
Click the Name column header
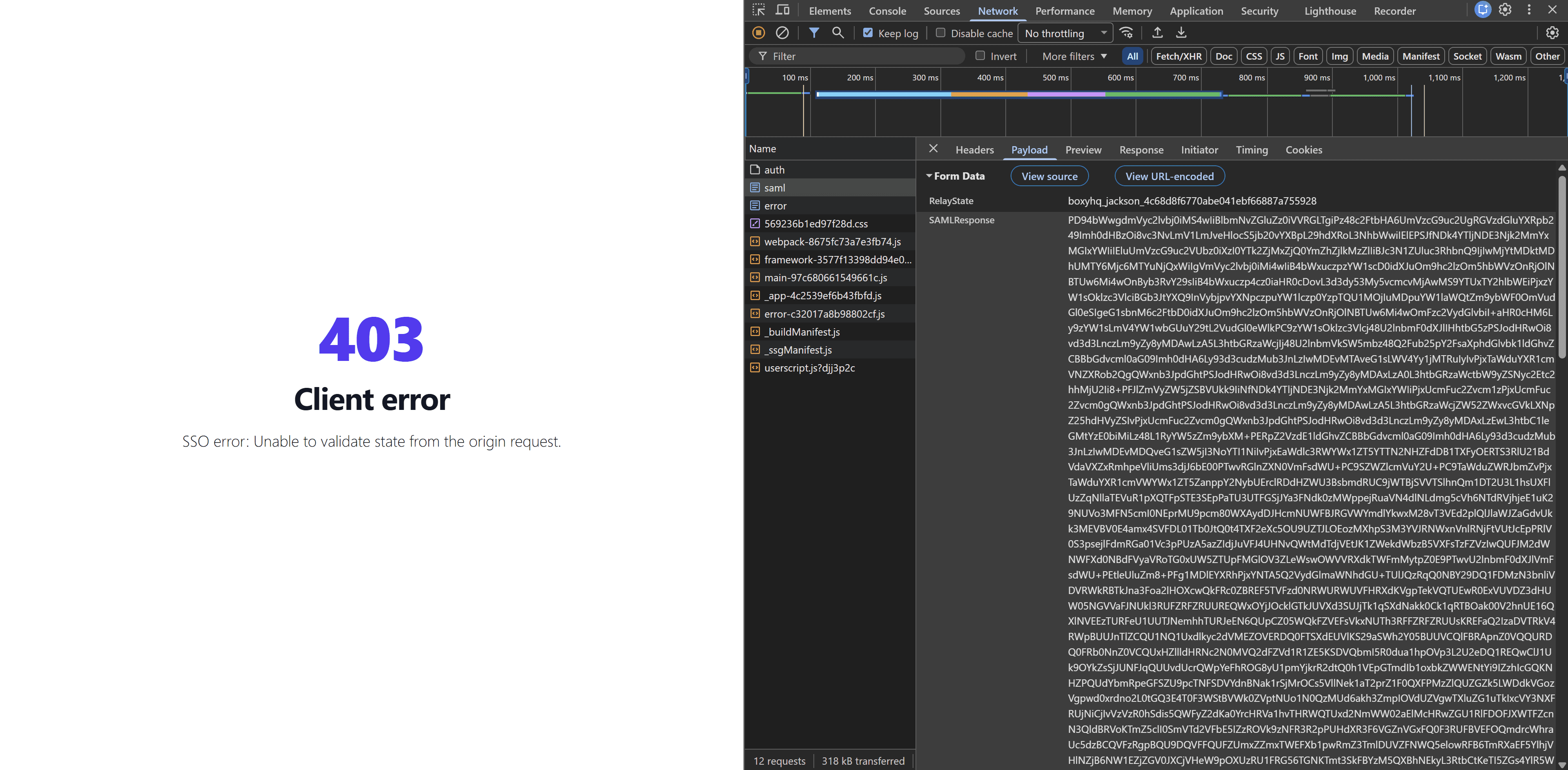830,149
